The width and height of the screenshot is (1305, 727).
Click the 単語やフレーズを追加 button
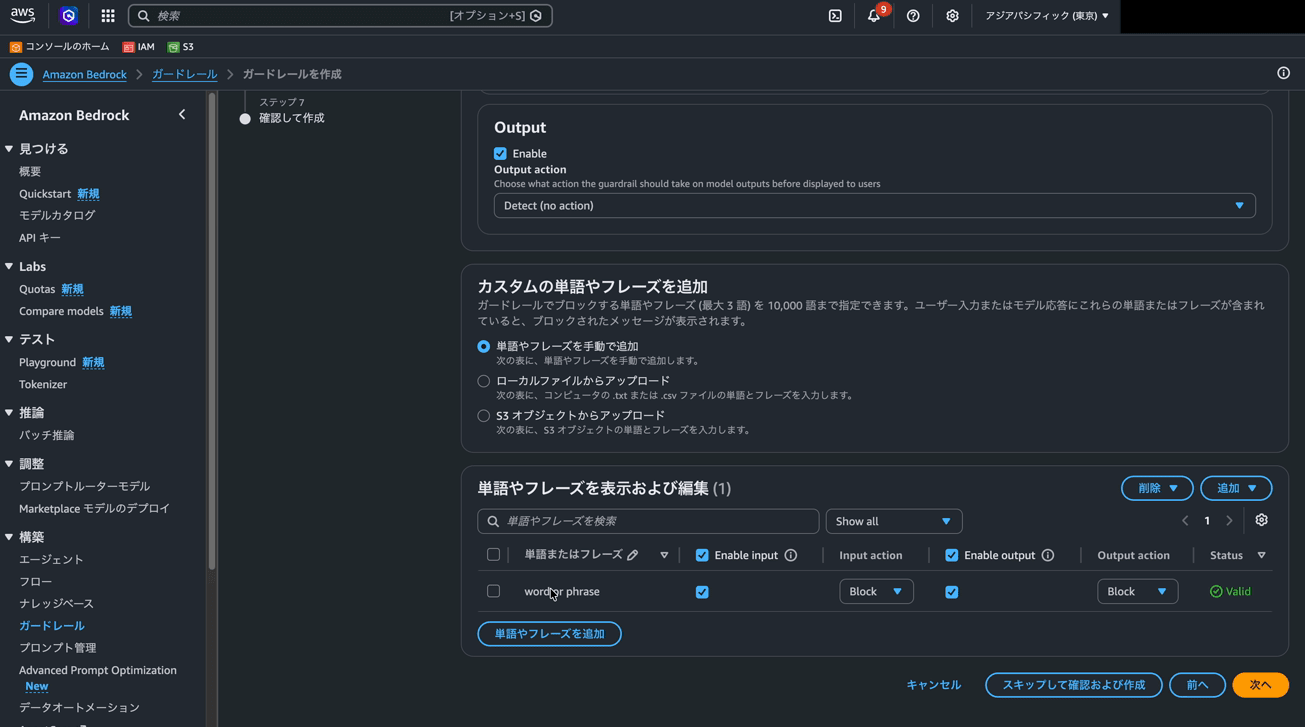coord(549,634)
